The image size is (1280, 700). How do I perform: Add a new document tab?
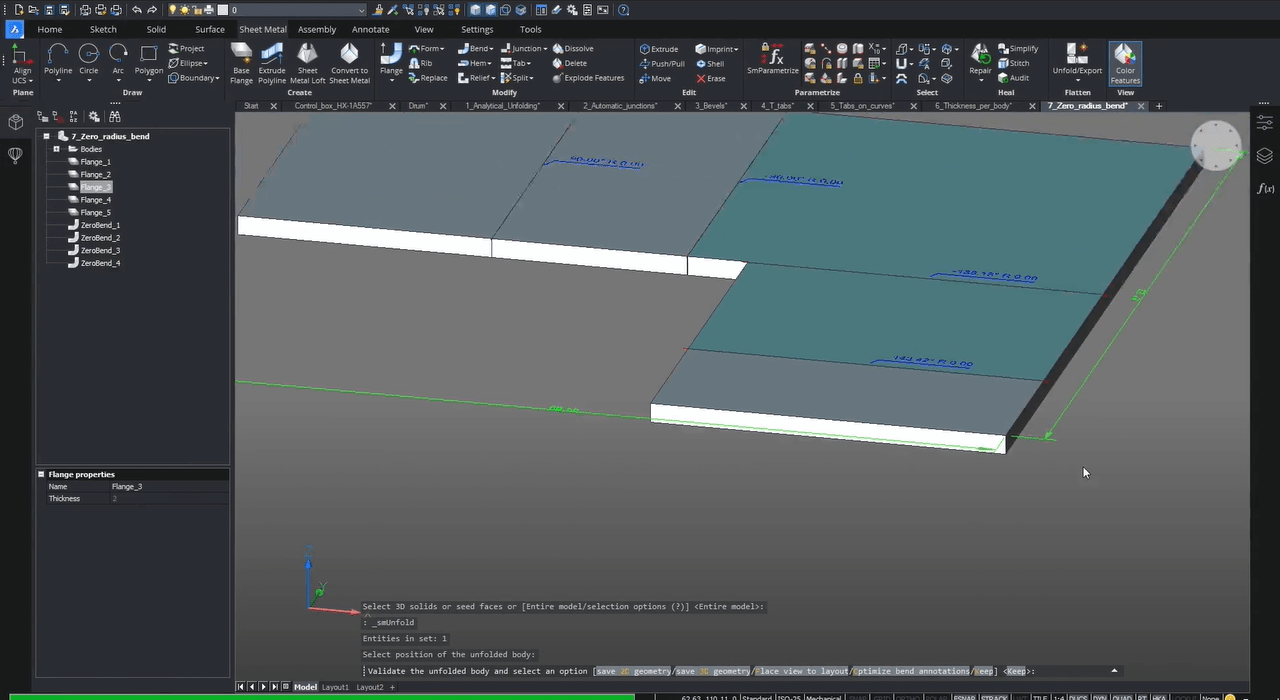pos(1159,106)
